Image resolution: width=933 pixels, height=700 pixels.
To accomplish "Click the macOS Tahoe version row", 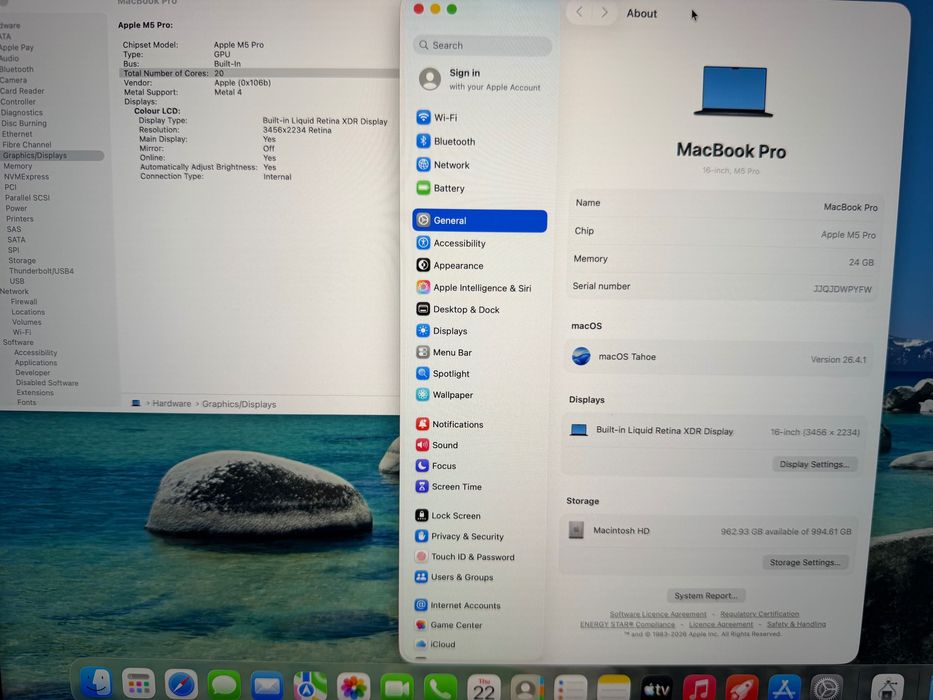I will [x=719, y=357].
